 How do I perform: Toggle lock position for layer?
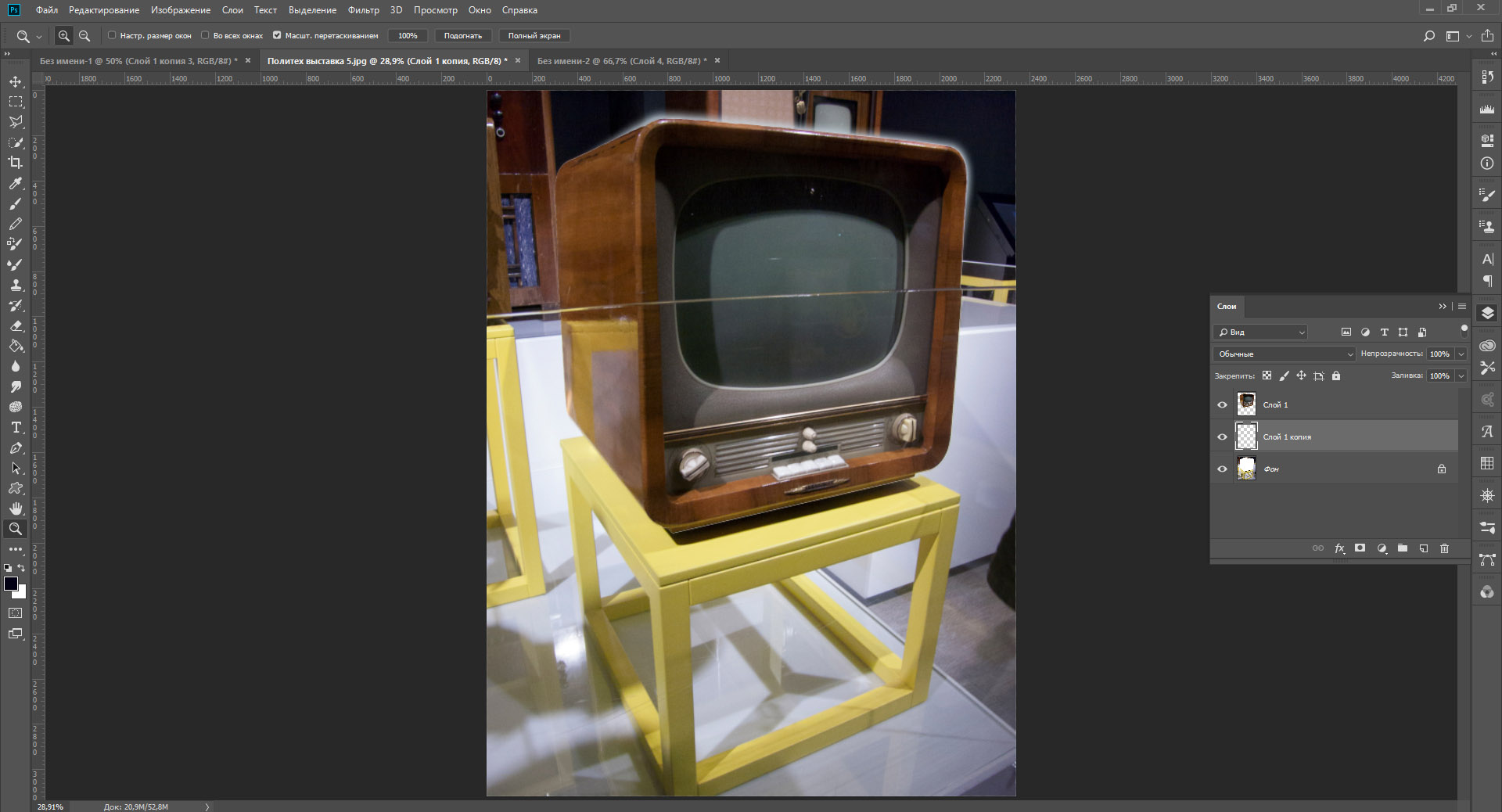pyautogui.click(x=1301, y=375)
